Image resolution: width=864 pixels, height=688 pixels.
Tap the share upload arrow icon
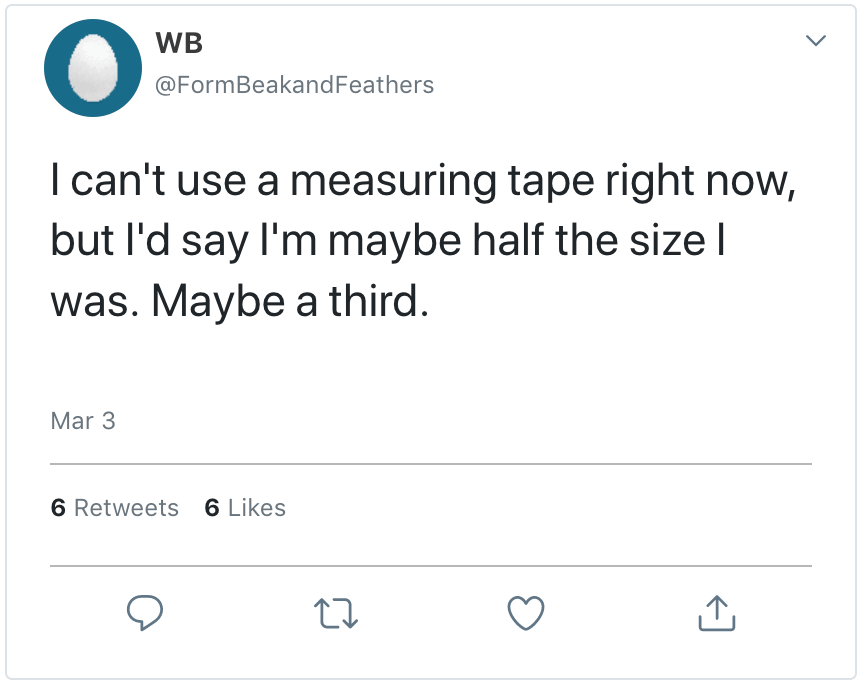716,613
